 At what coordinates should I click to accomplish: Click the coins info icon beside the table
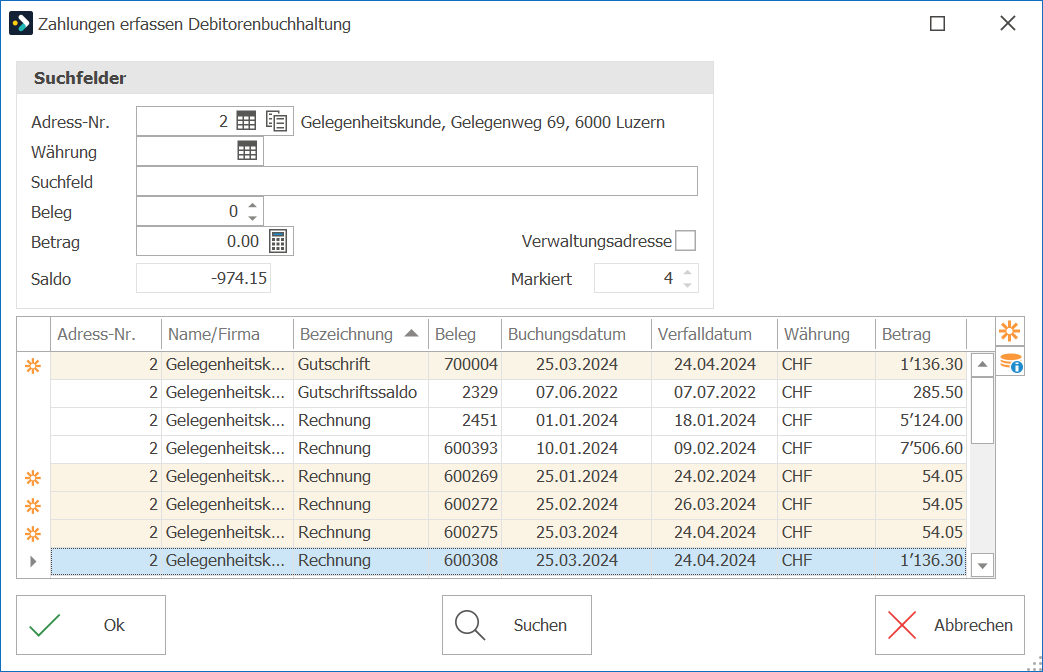[1010, 363]
